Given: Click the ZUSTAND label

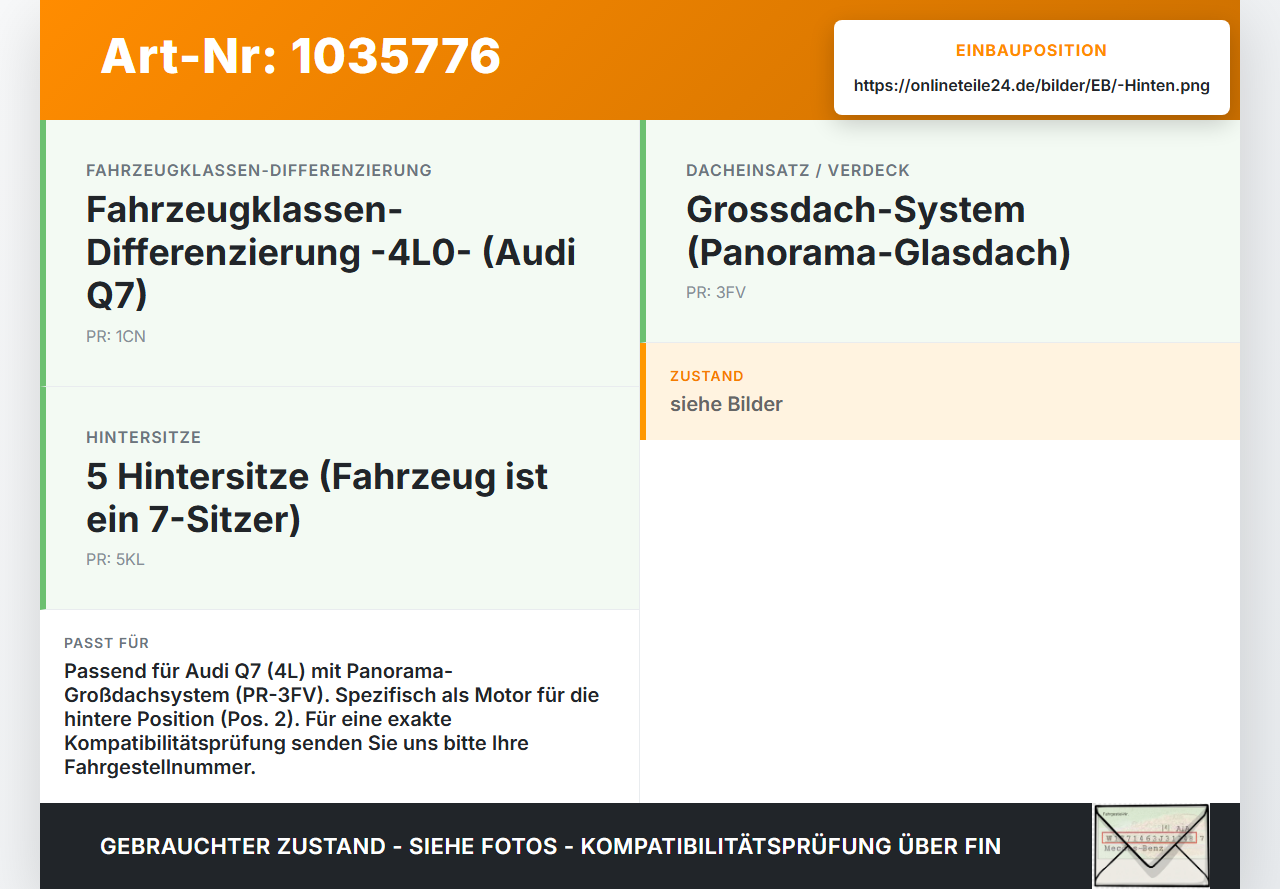Looking at the screenshot, I should point(707,377).
